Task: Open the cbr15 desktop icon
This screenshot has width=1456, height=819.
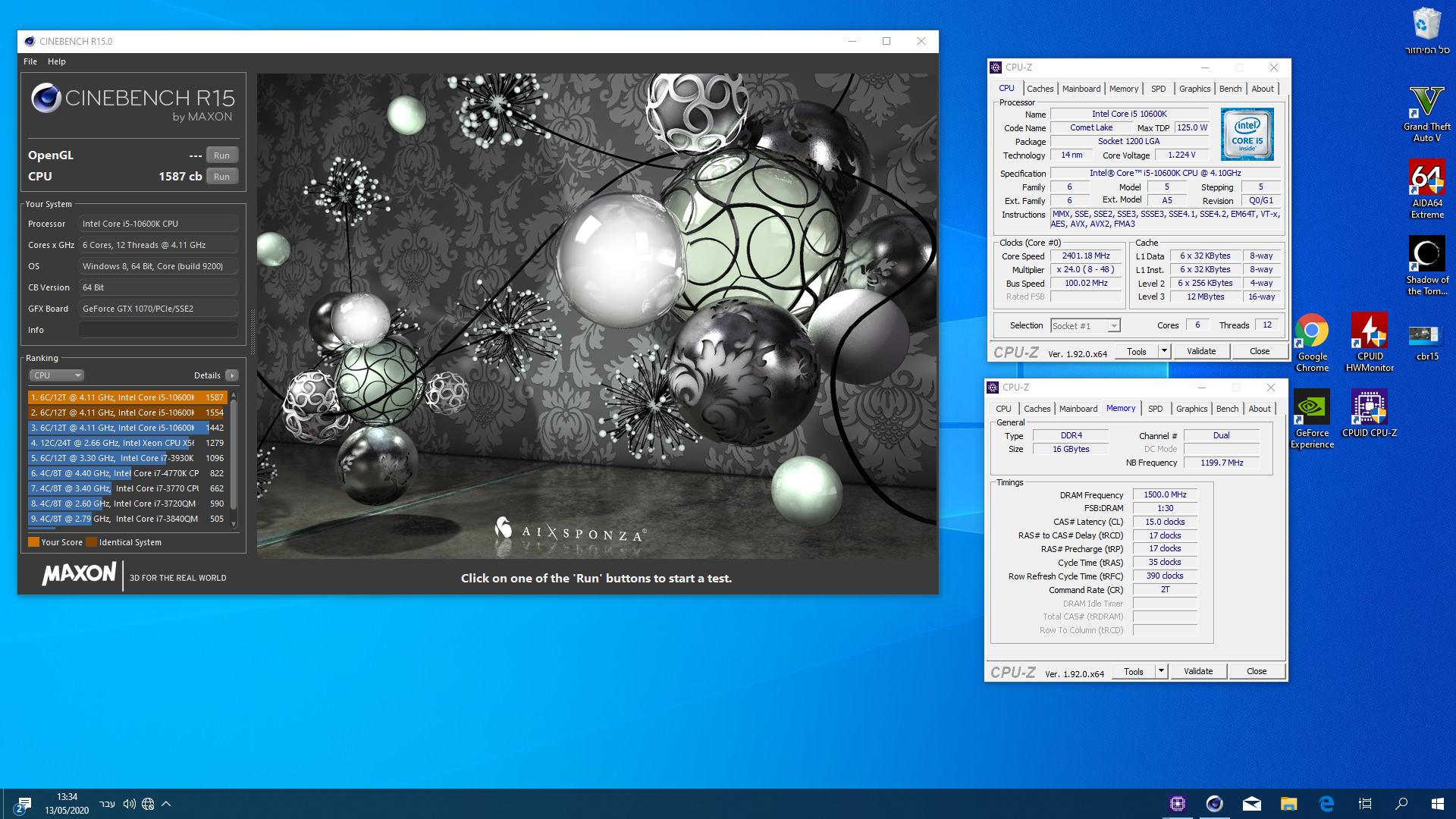Action: click(x=1426, y=341)
